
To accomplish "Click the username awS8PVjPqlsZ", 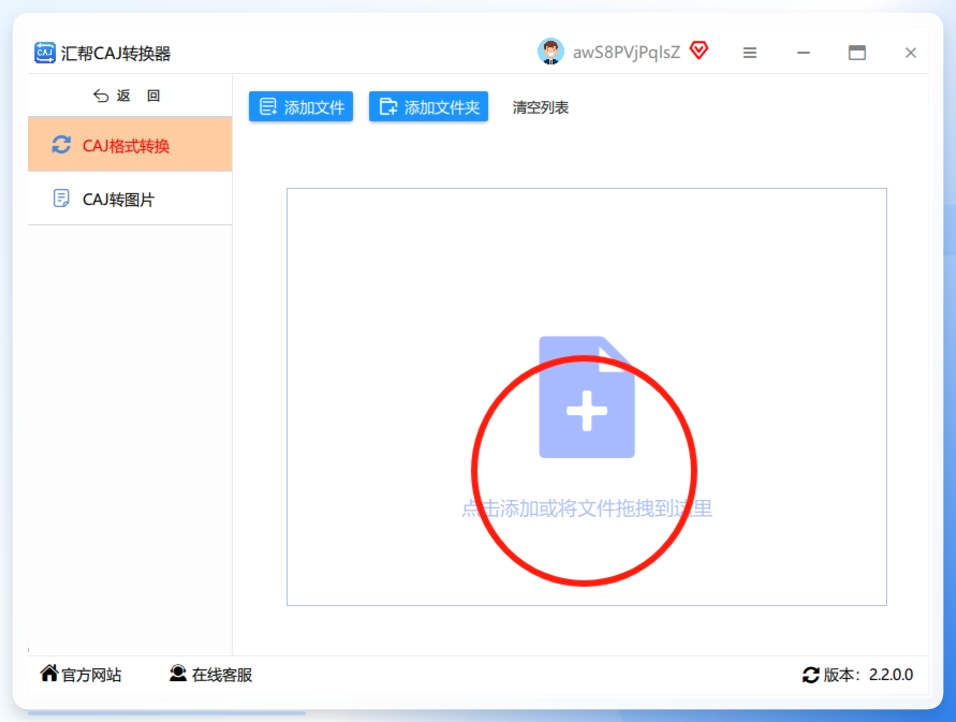I will [x=626, y=52].
